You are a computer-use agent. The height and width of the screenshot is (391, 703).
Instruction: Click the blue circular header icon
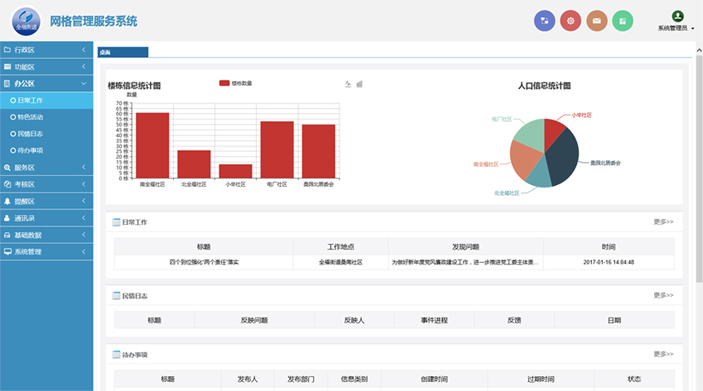tap(544, 21)
